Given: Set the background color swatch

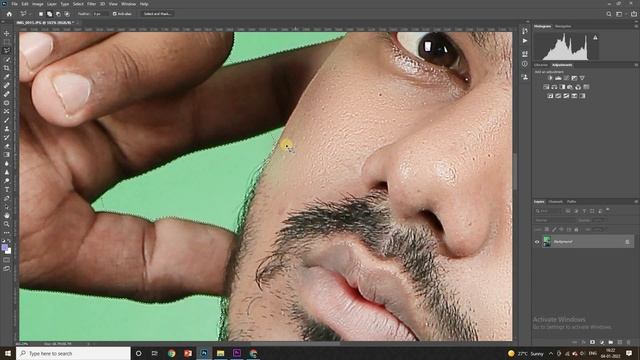Looking at the screenshot, I should pyautogui.click(x=8, y=251).
